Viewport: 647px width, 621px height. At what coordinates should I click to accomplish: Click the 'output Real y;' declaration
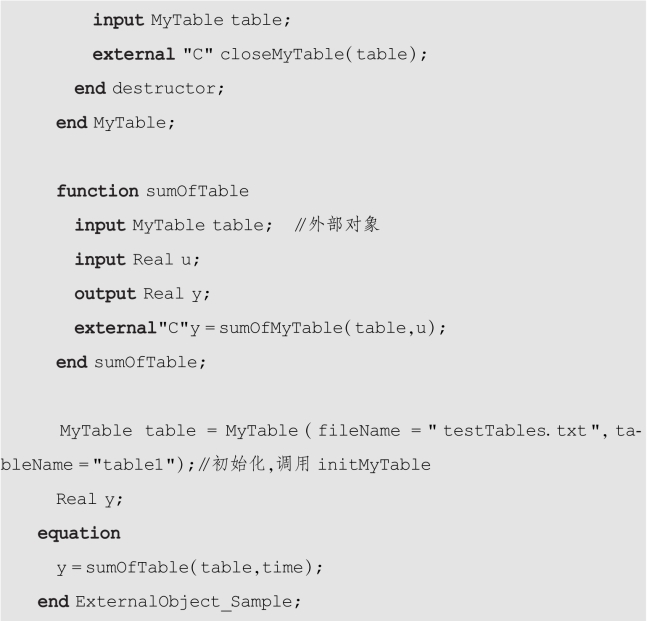(142, 294)
